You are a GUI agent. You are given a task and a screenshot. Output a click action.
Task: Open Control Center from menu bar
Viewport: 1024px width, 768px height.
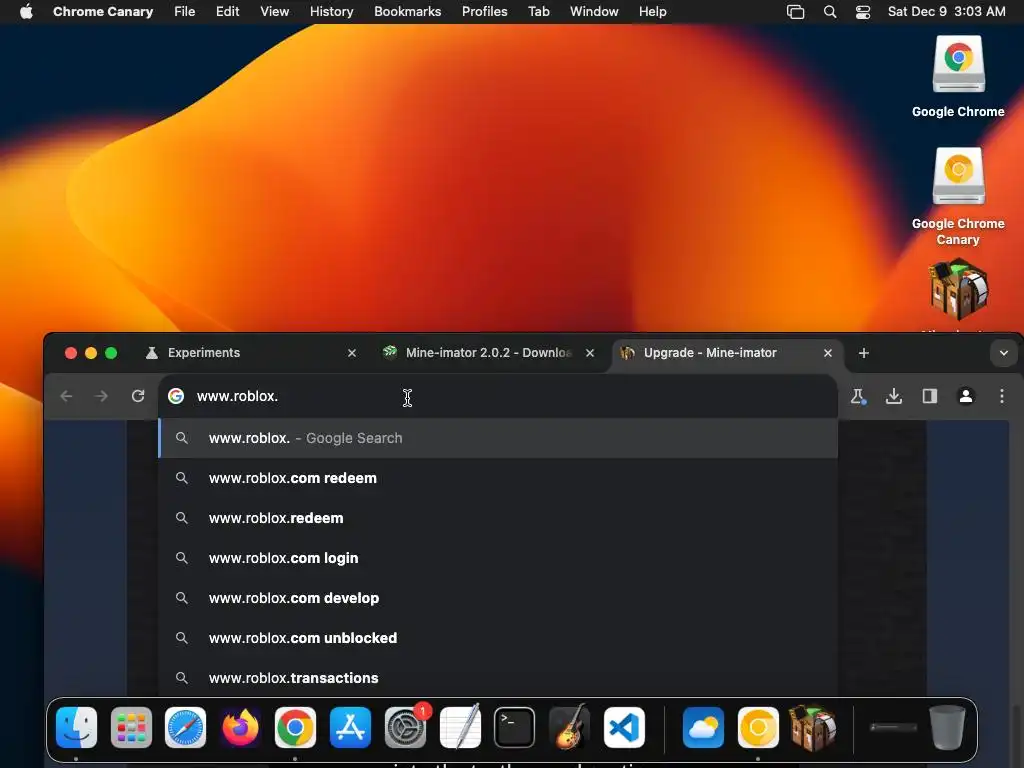[x=863, y=12]
